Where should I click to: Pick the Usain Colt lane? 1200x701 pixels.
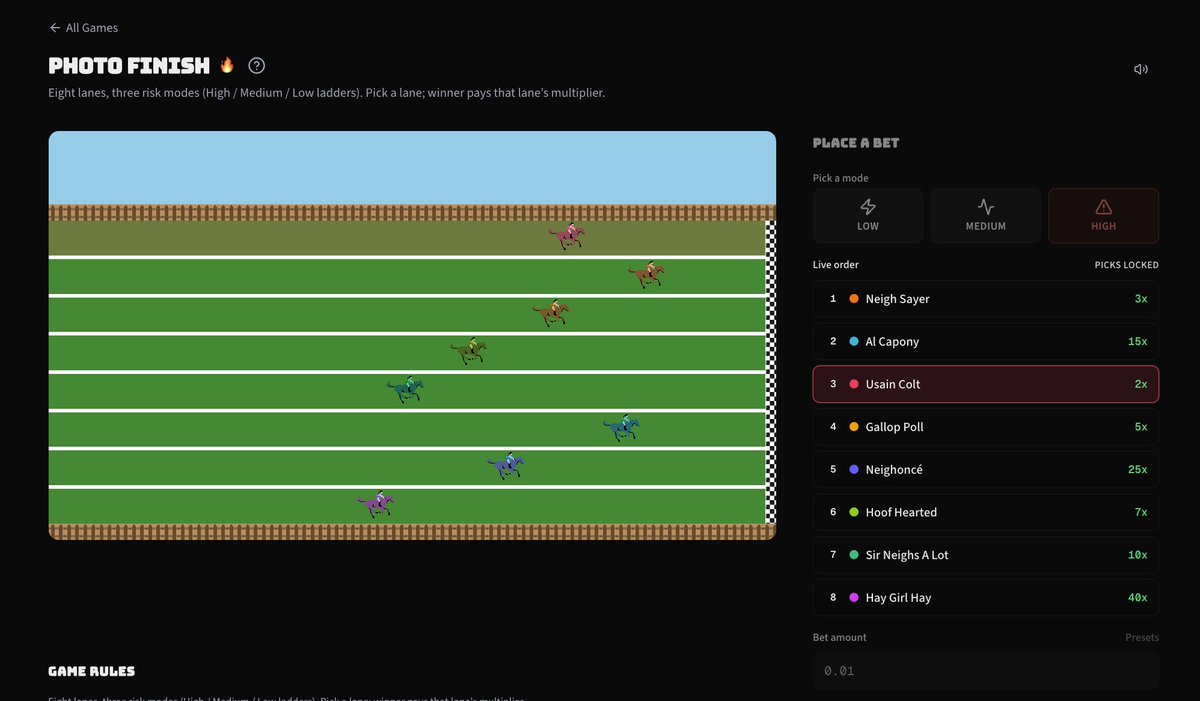986,384
